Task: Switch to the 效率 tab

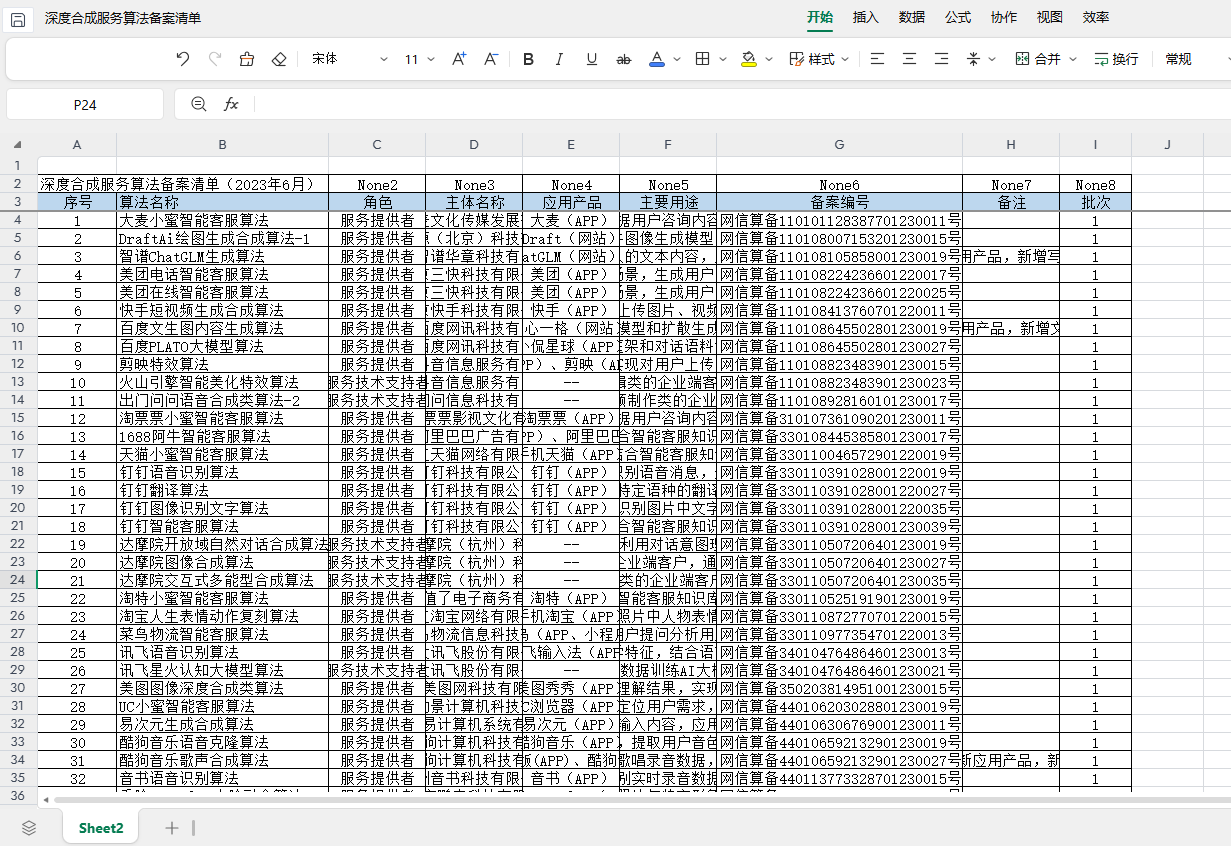Action: click(x=1096, y=17)
